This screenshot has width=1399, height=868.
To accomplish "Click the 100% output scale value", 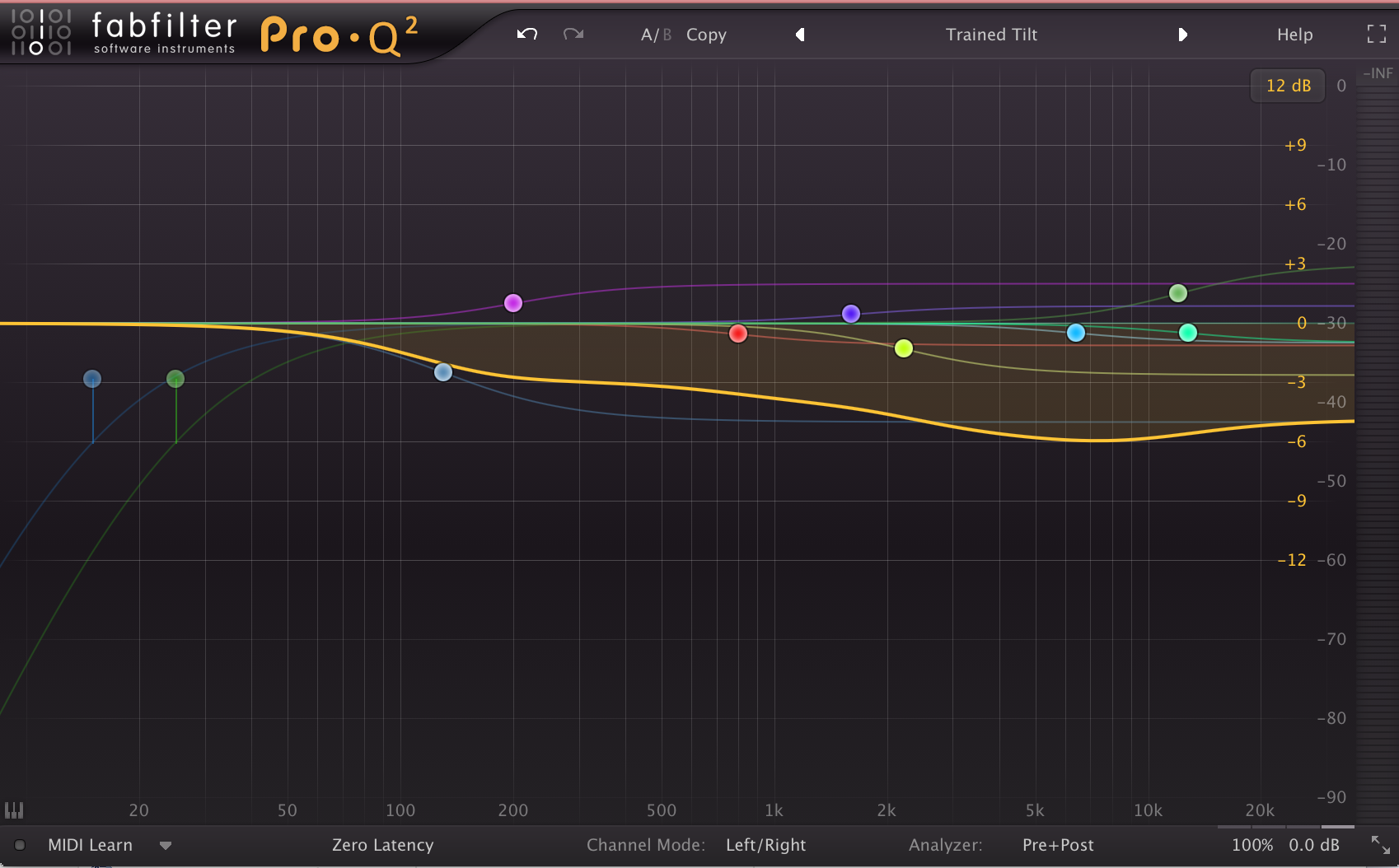I will (x=1252, y=845).
